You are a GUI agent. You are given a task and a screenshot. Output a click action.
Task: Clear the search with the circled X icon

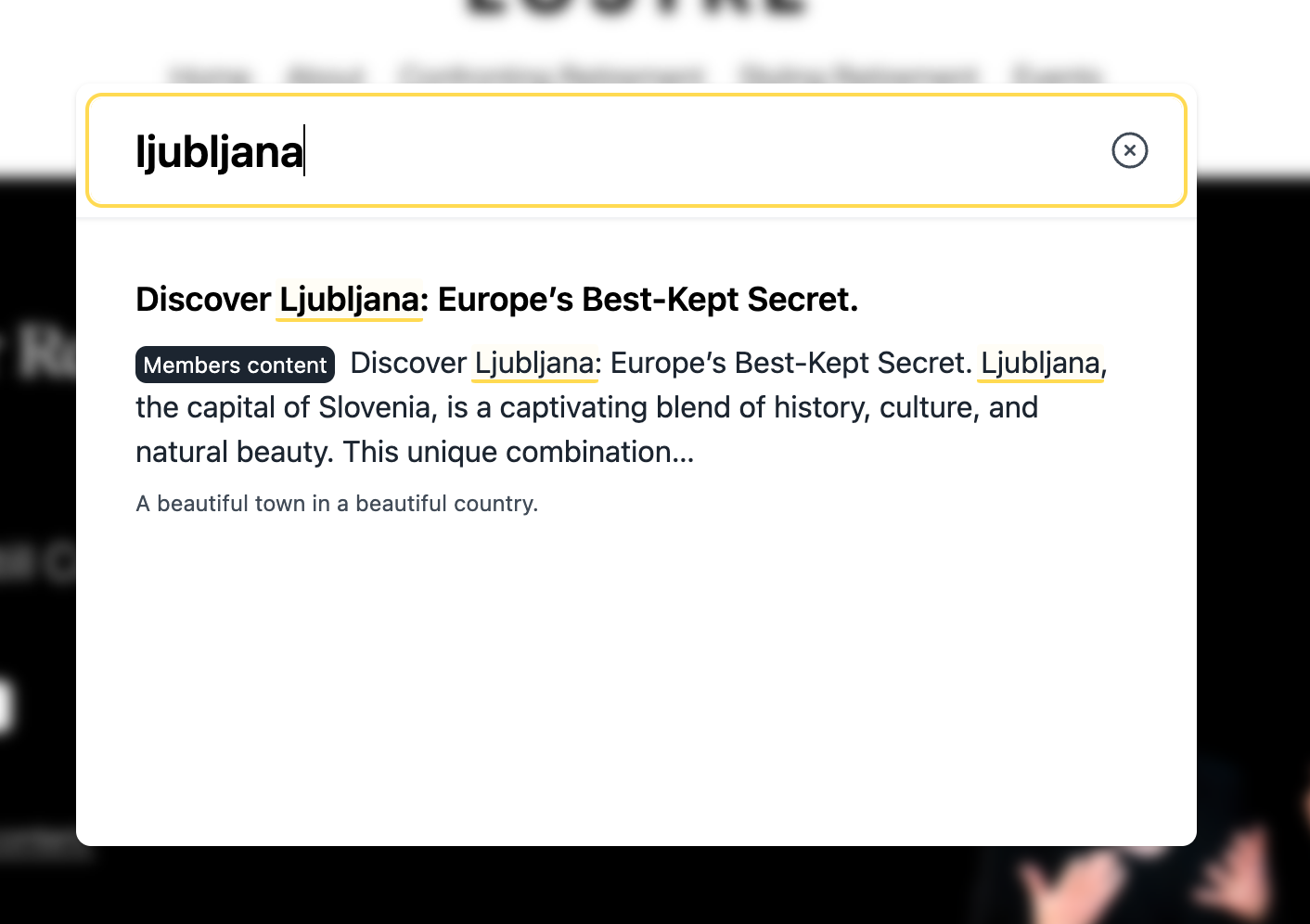tap(1129, 150)
